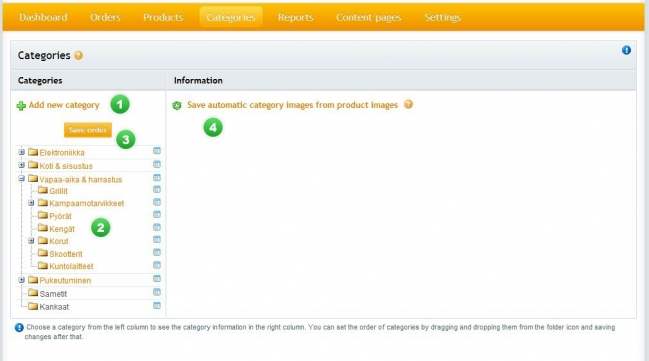The image size is (649, 361).
Task: Go to the Settings tab
Action: click(442, 17)
